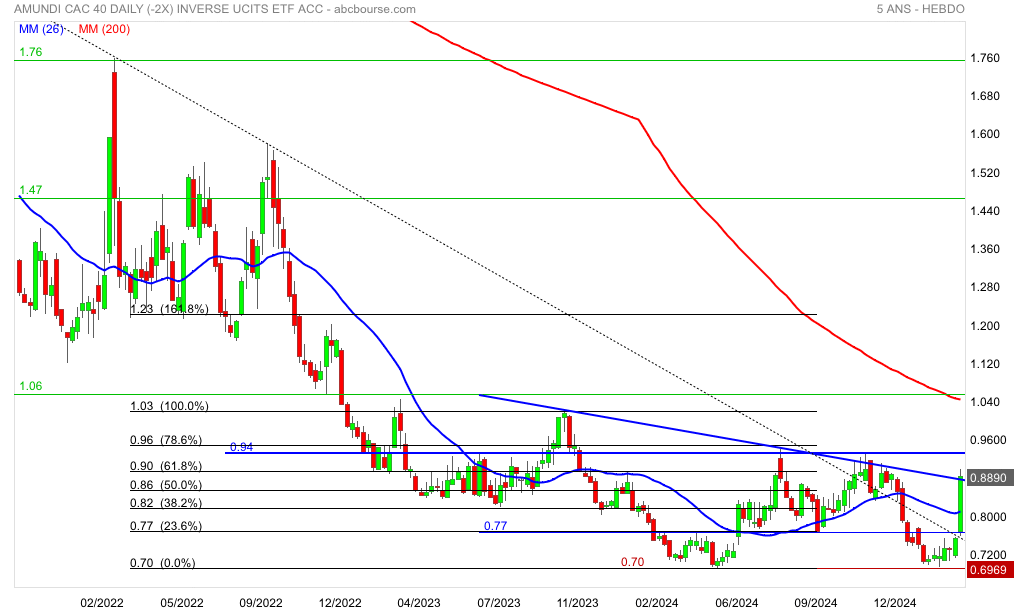
Task: Click the blue '0.94' horizontal line label
Action: [242, 447]
